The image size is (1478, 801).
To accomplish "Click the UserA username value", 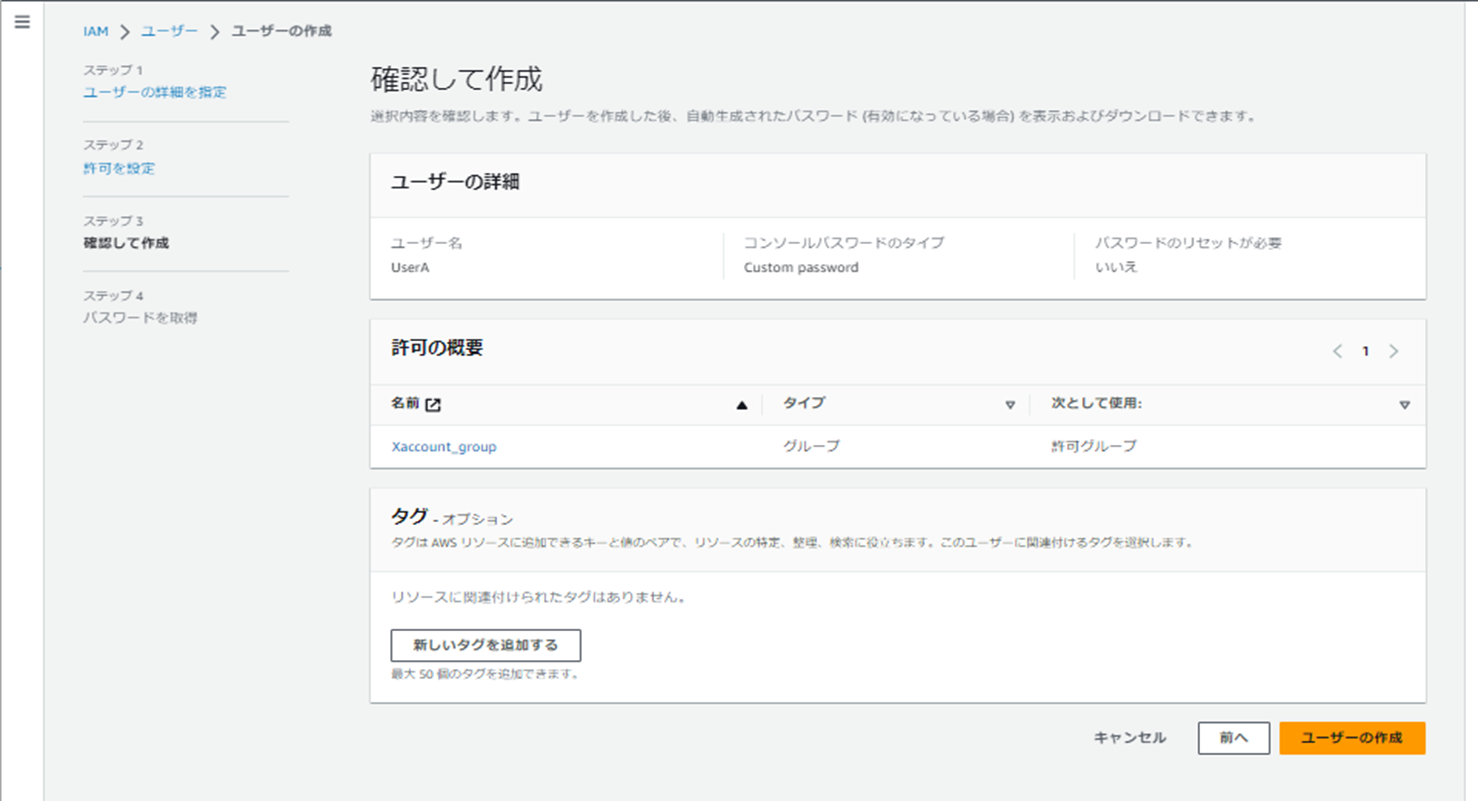I will (x=410, y=268).
